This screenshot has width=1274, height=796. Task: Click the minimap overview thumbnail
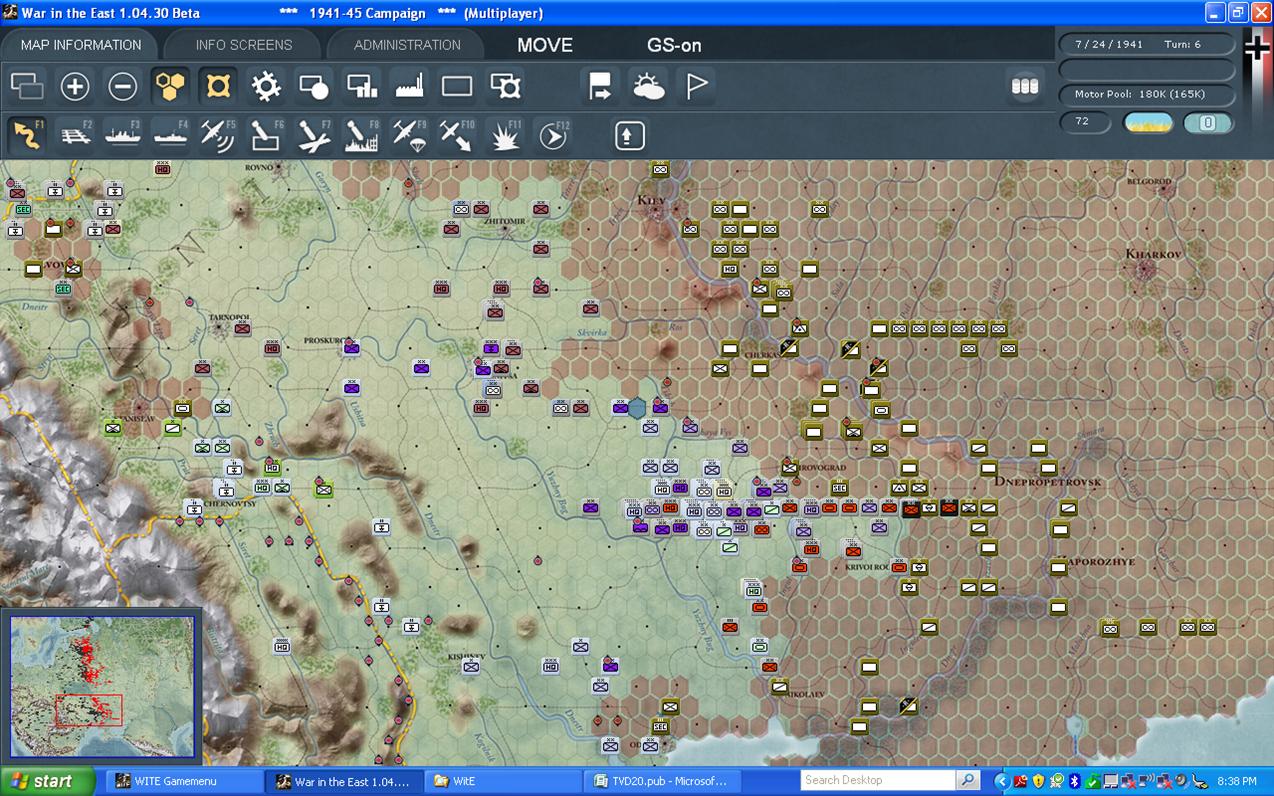[x=102, y=686]
